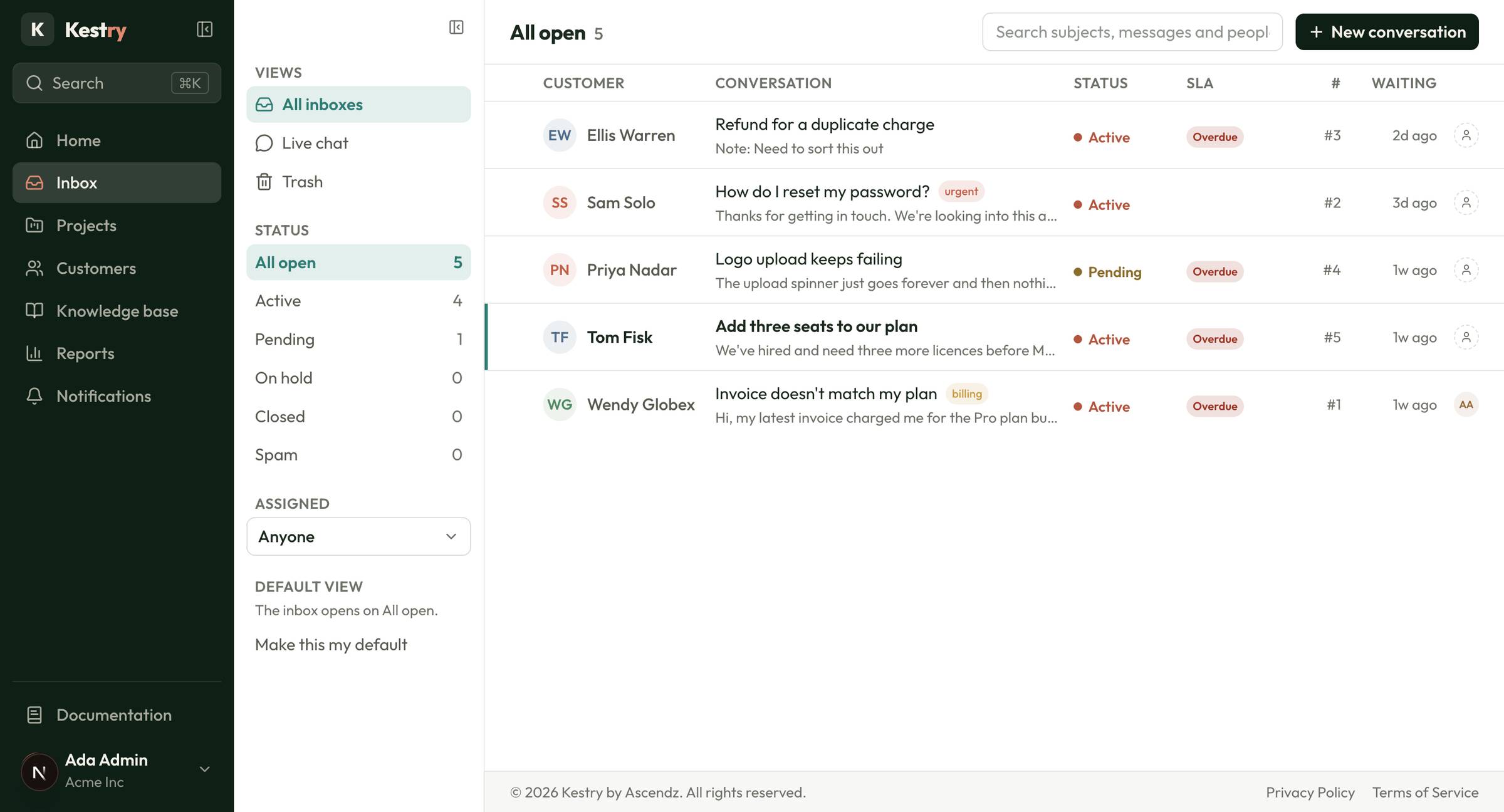Go to Customers section
Viewport: 1504px width, 812px height.
pos(117,268)
